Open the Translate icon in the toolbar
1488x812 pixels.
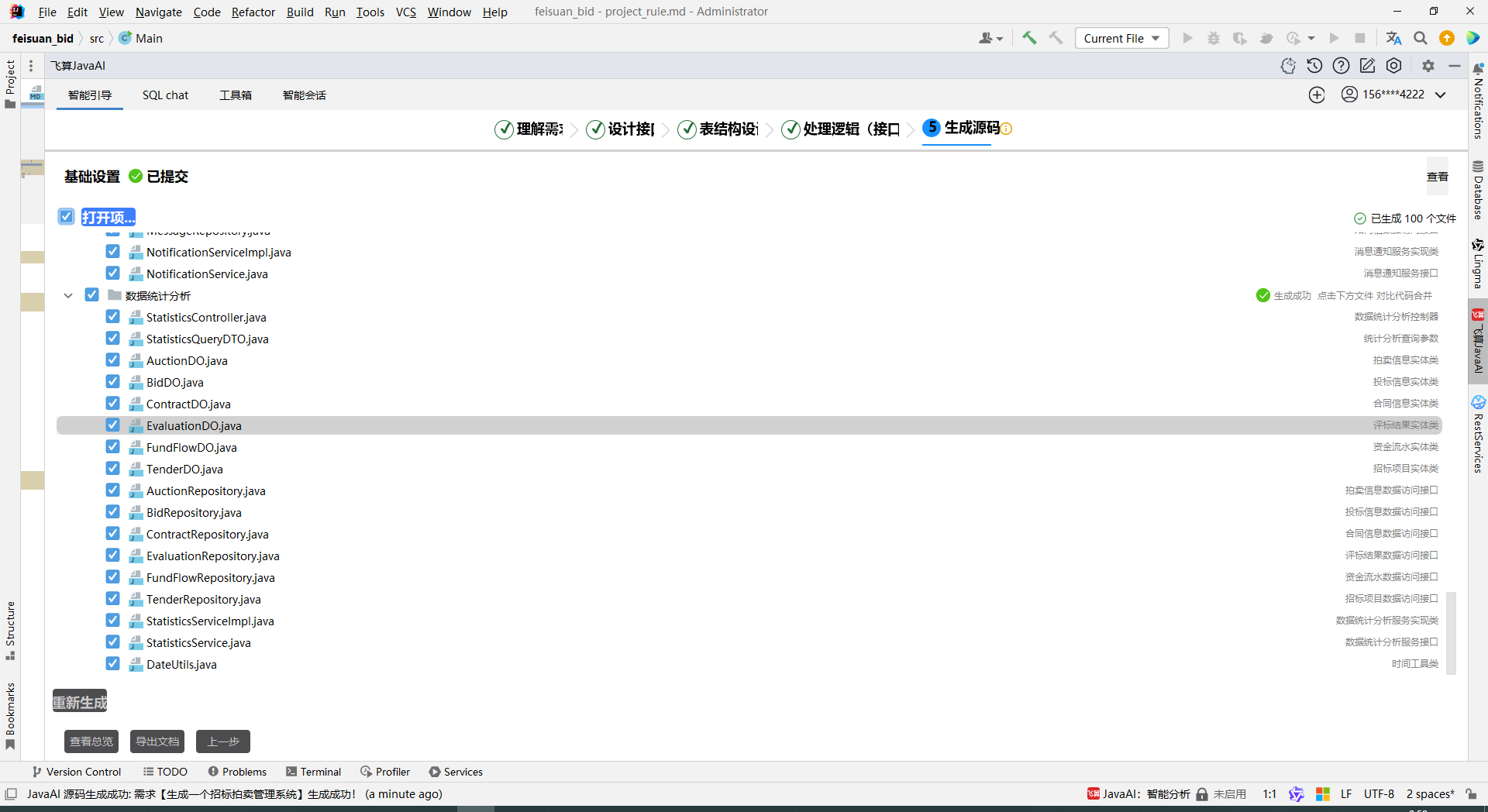[1393, 38]
